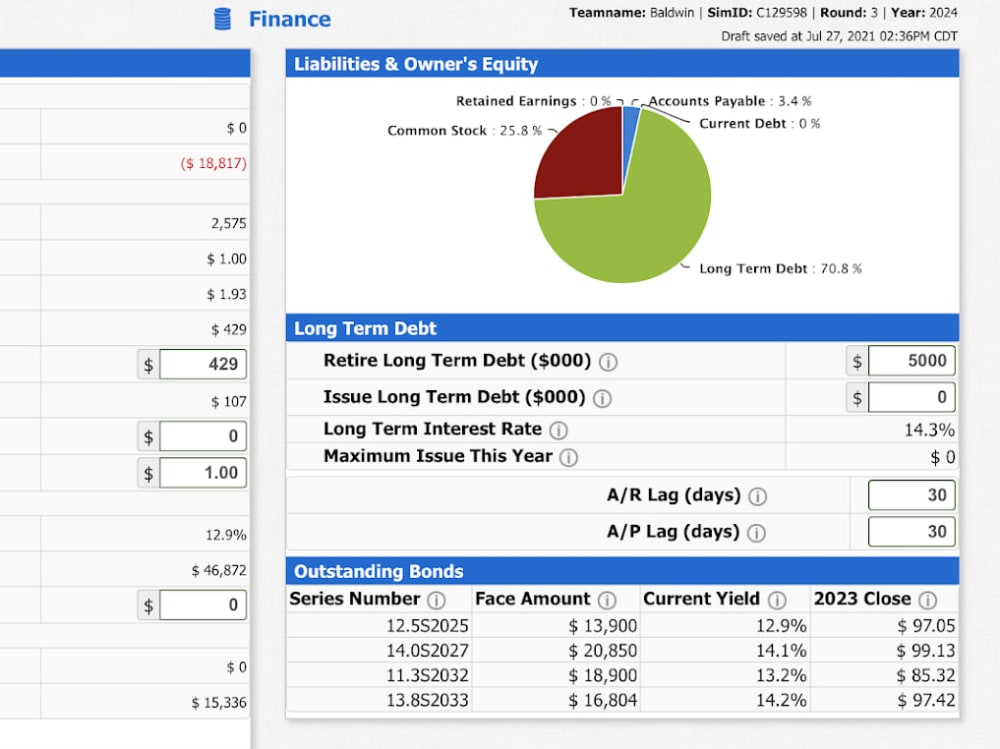Click the Common Stock 25.8 % label
The height and width of the screenshot is (749, 1000).
(x=464, y=131)
